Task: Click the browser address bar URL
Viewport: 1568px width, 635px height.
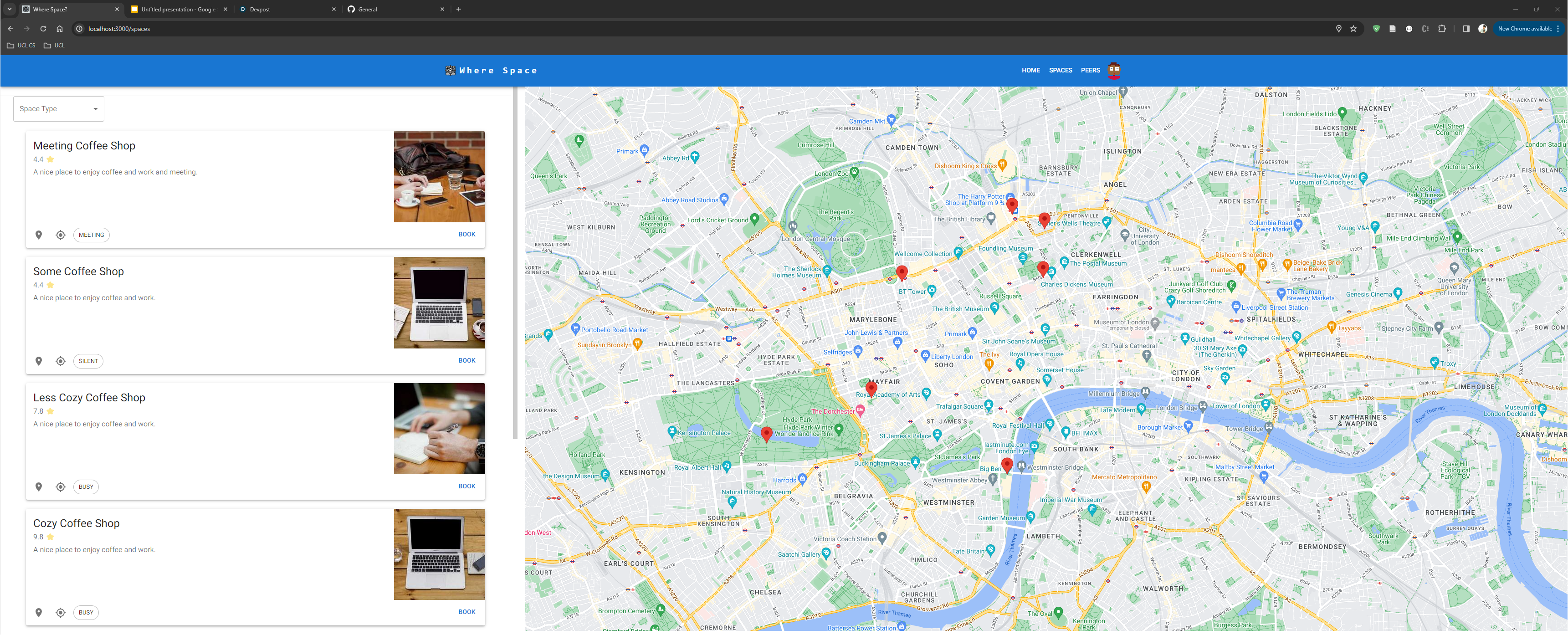Action: (119, 29)
